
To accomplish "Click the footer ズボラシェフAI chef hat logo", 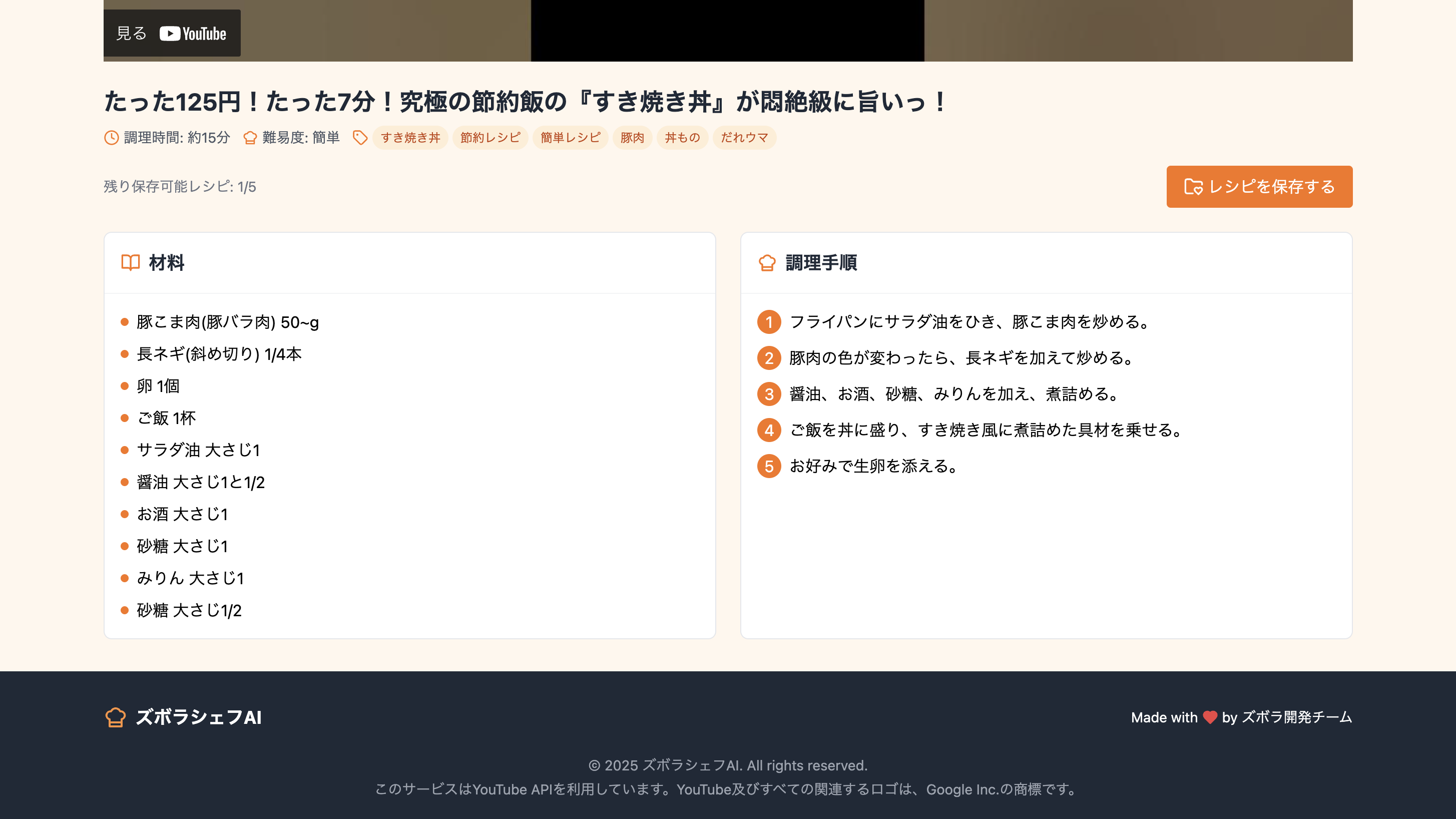I will pyautogui.click(x=115, y=717).
